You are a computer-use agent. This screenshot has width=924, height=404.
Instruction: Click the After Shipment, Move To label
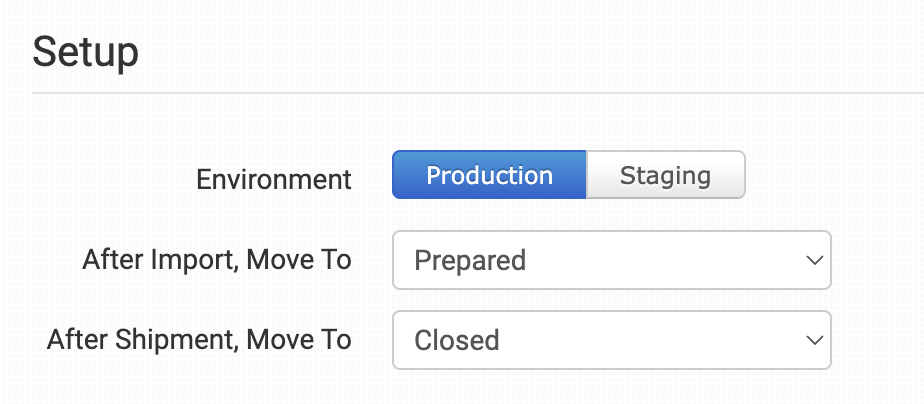coord(199,340)
